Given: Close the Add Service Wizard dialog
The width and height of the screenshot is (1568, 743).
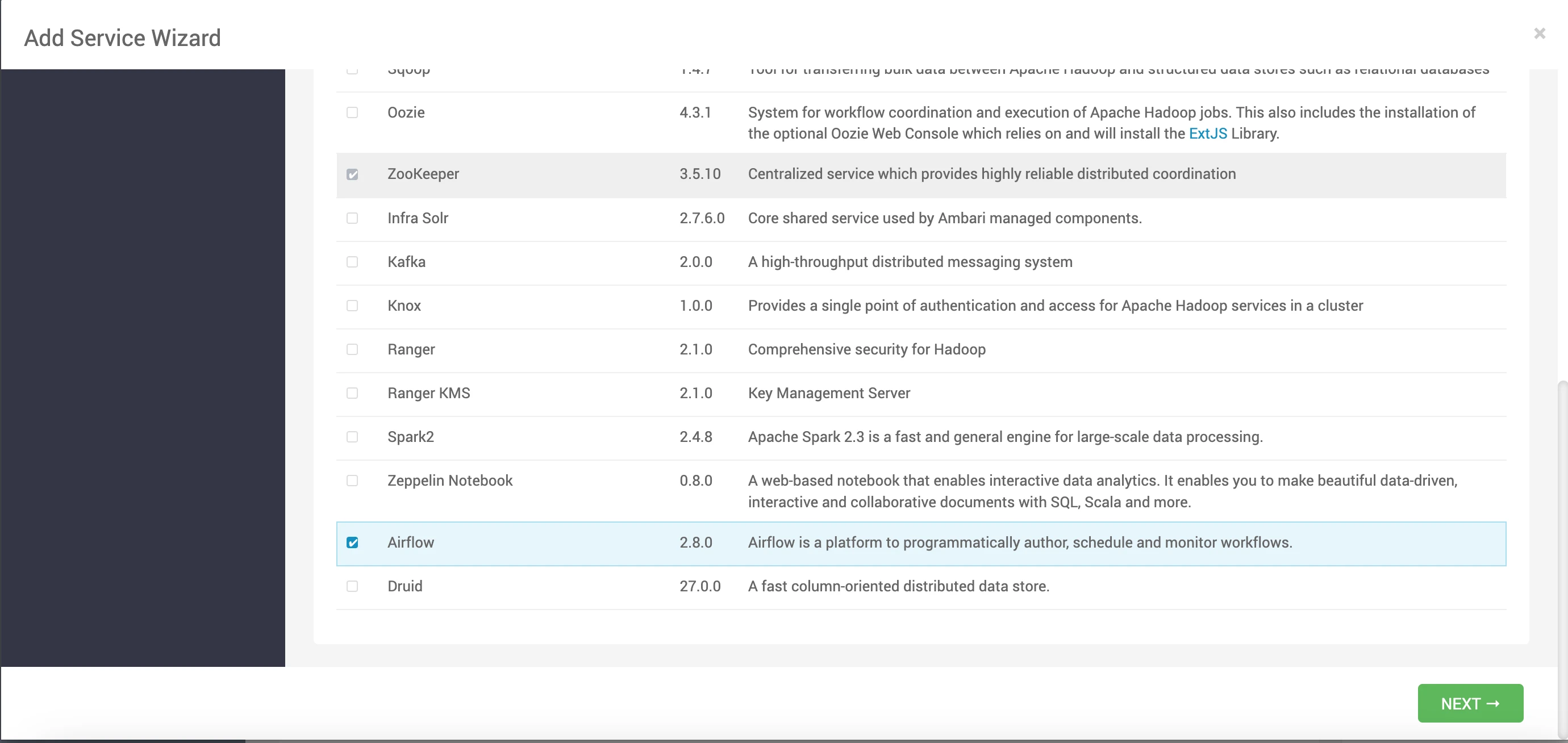Looking at the screenshot, I should [1540, 34].
